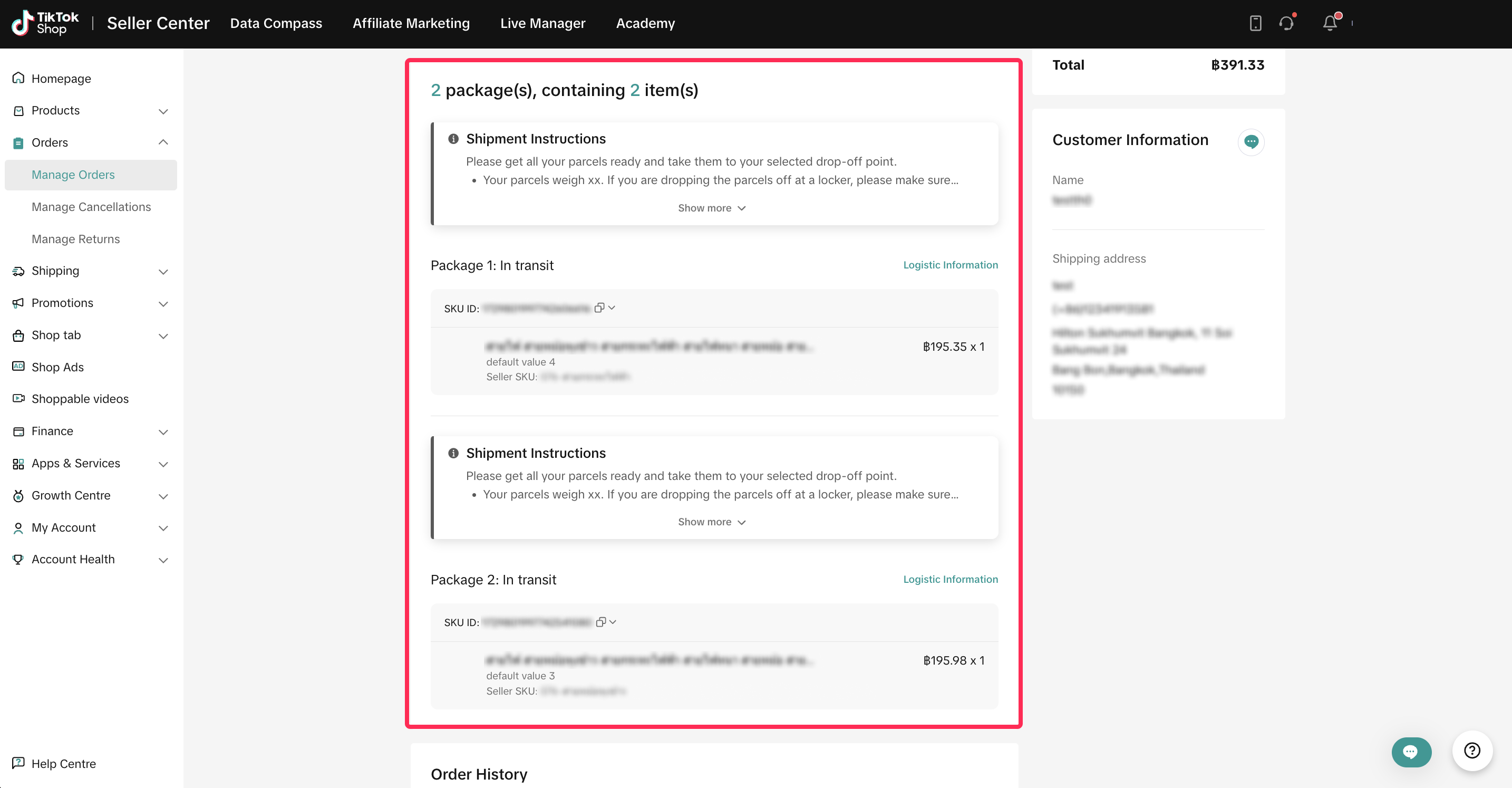Open Help Centre at sidebar bottom

pyautogui.click(x=63, y=763)
